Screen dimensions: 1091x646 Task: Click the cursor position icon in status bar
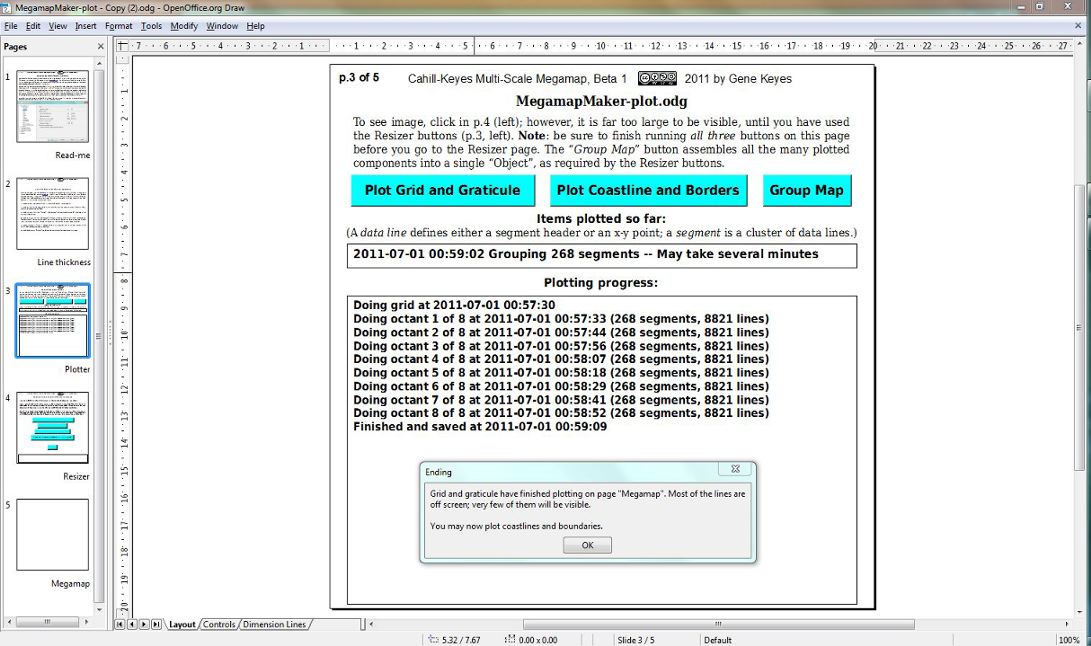[433, 639]
